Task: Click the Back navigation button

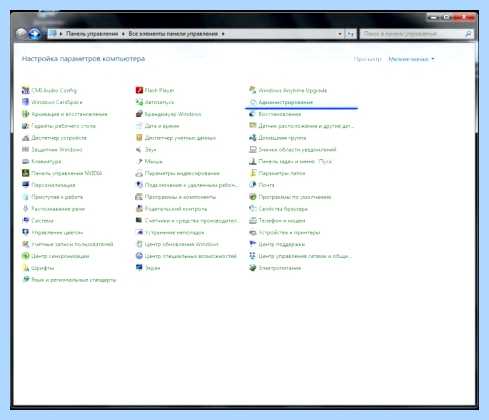Action: point(21,33)
